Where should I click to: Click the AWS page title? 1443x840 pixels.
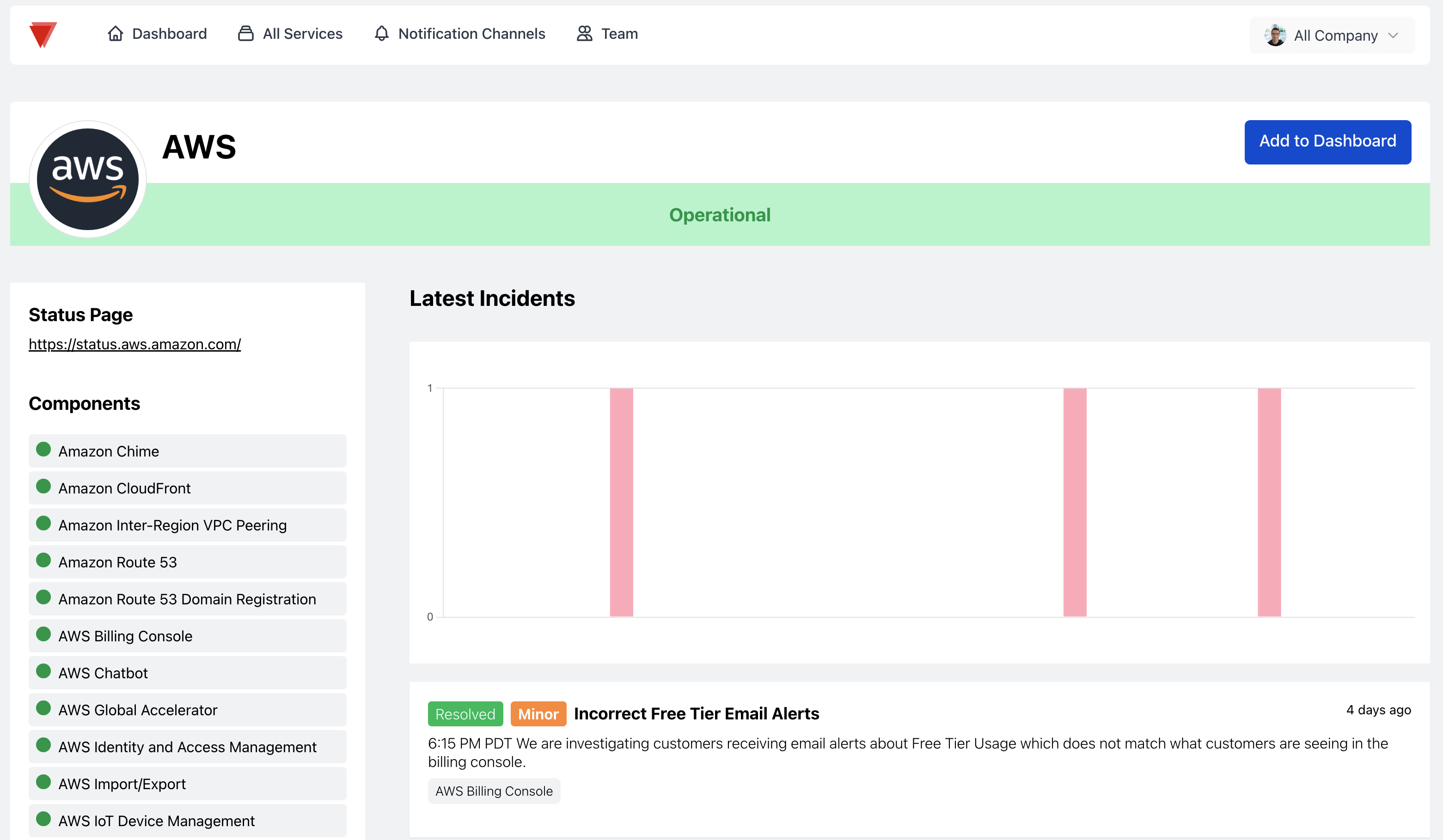pos(199,146)
